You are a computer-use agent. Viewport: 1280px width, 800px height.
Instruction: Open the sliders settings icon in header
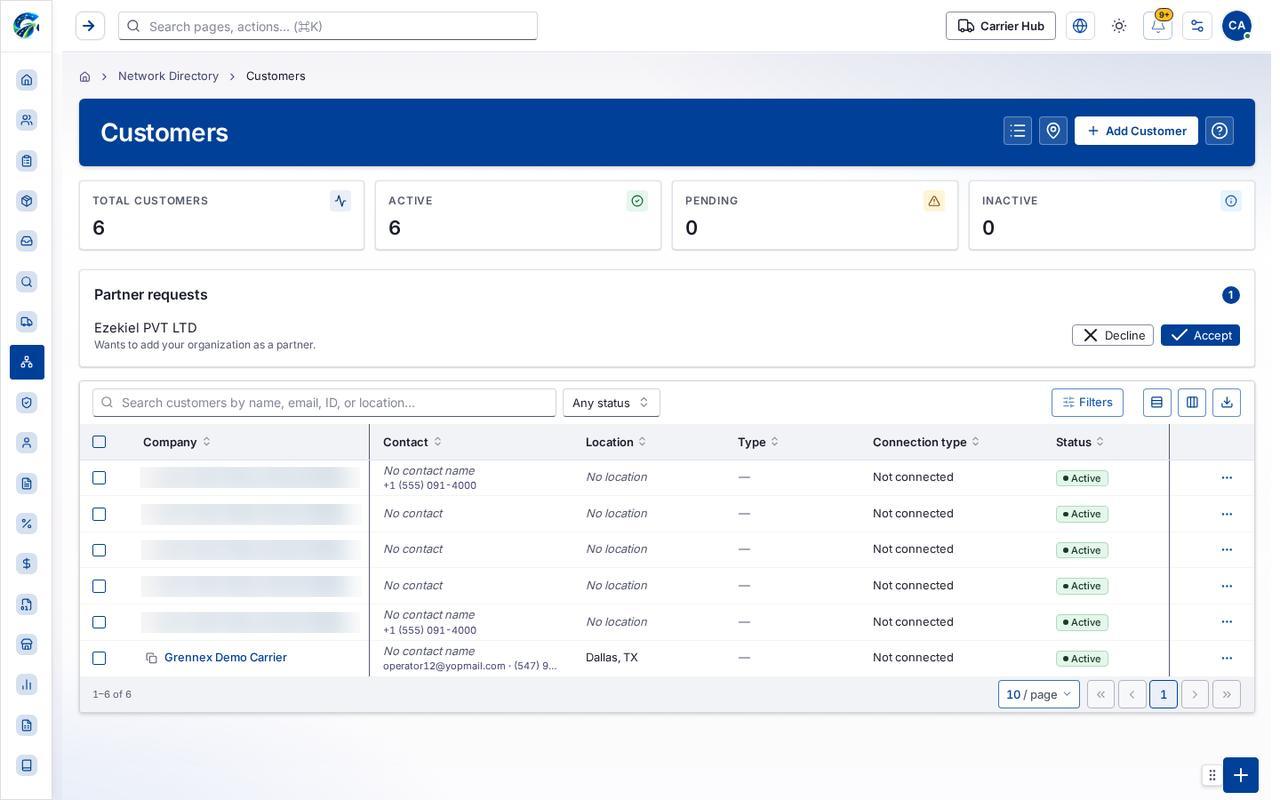(x=1197, y=26)
